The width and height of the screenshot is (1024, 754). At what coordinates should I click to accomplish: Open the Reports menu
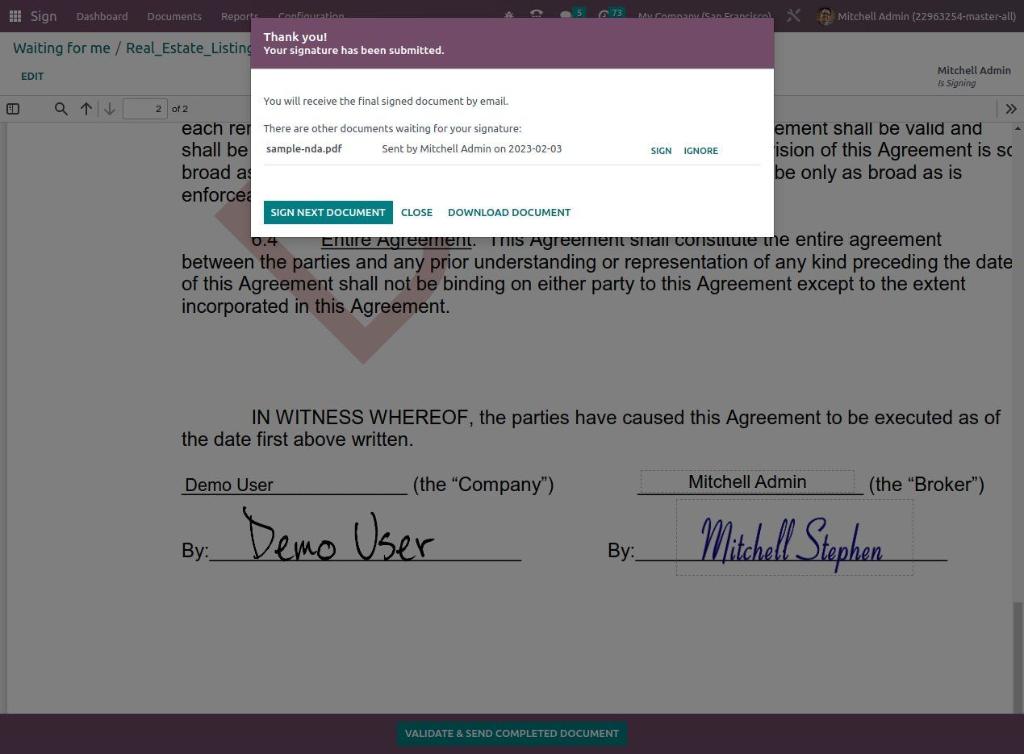(x=237, y=16)
